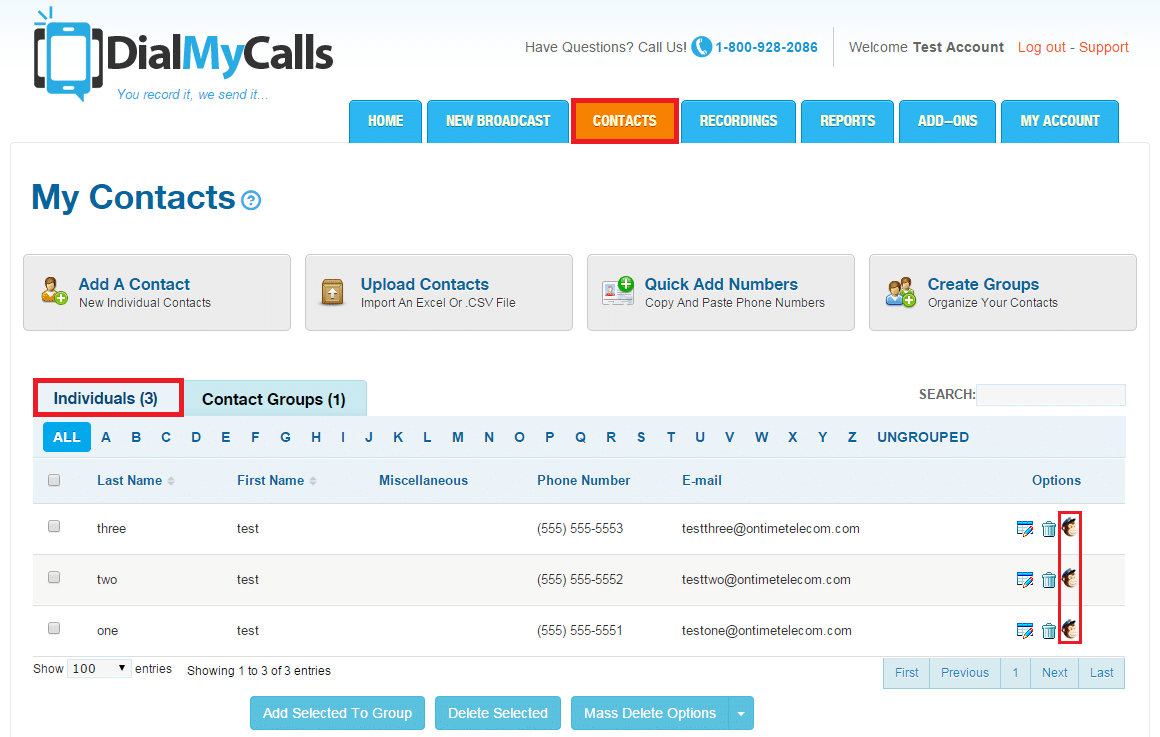Click the Upload Contacts button
Image resolution: width=1160 pixels, height=737 pixels.
[438, 292]
